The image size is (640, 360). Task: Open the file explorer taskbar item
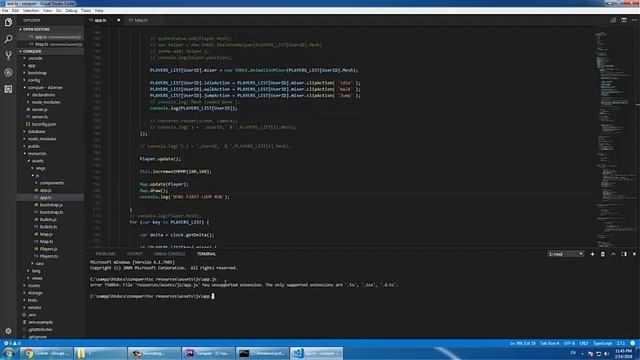point(100,353)
